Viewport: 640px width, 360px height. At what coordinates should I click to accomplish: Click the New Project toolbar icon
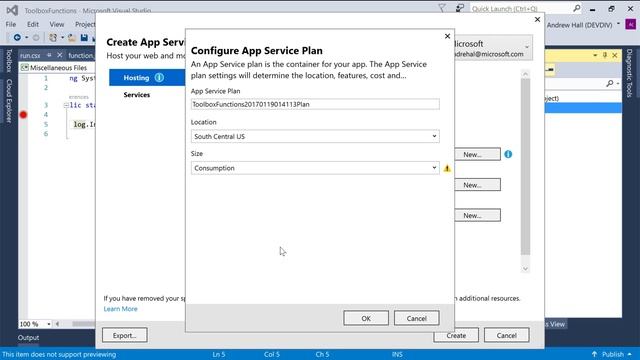tap(53, 38)
